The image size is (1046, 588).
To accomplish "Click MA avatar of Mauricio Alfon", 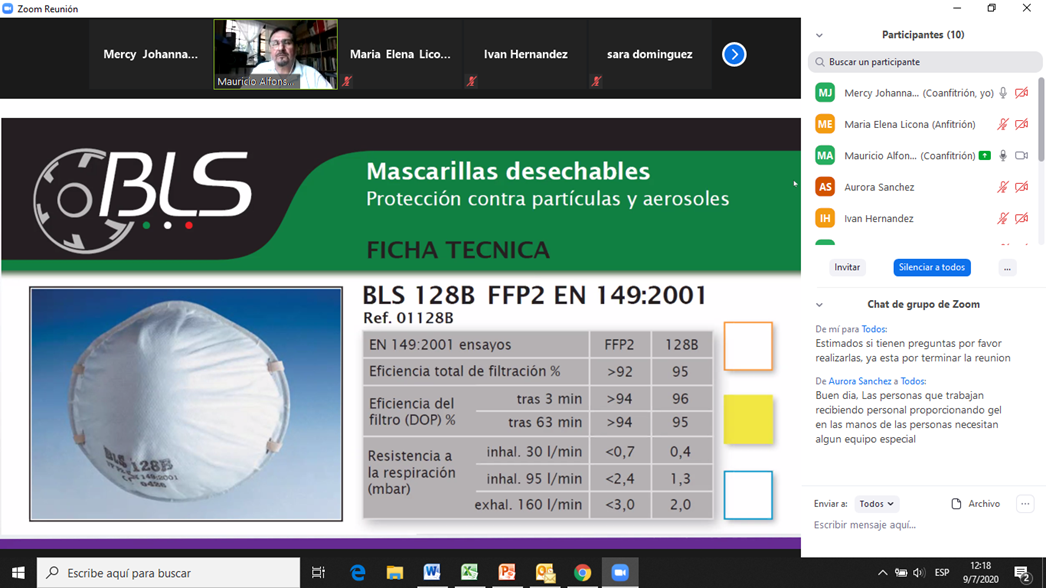I will coord(825,156).
